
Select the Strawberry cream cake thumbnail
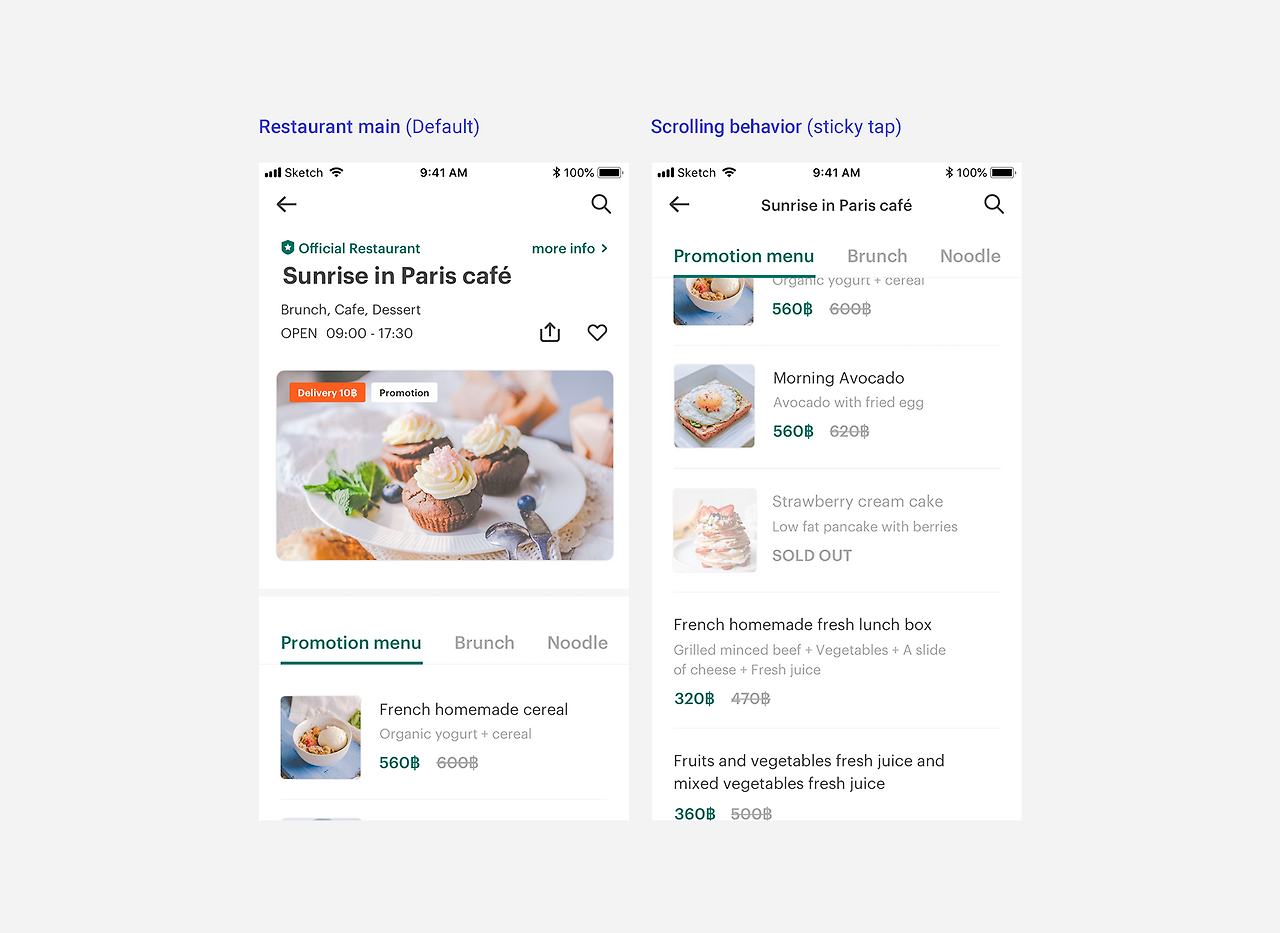point(714,530)
